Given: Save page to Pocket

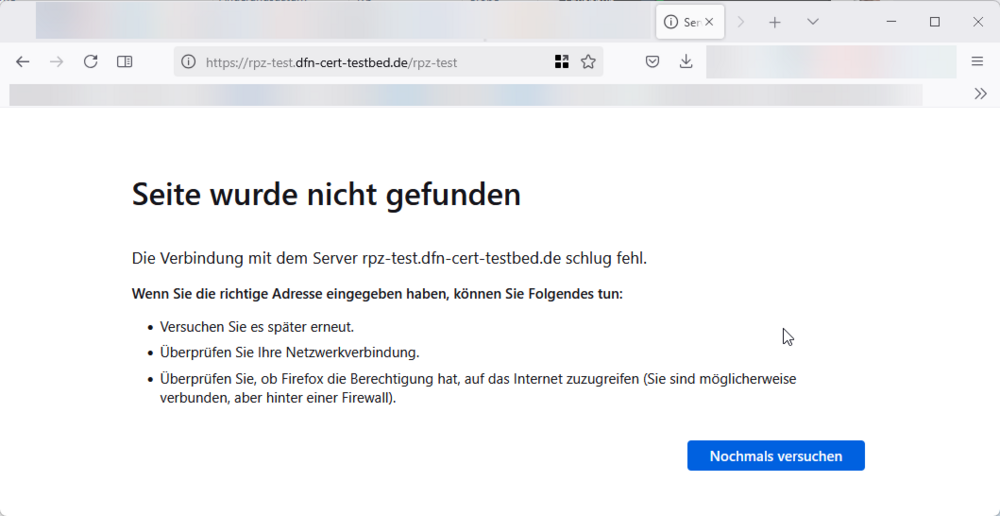Looking at the screenshot, I should pyautogui.click(x=652, y=62).
